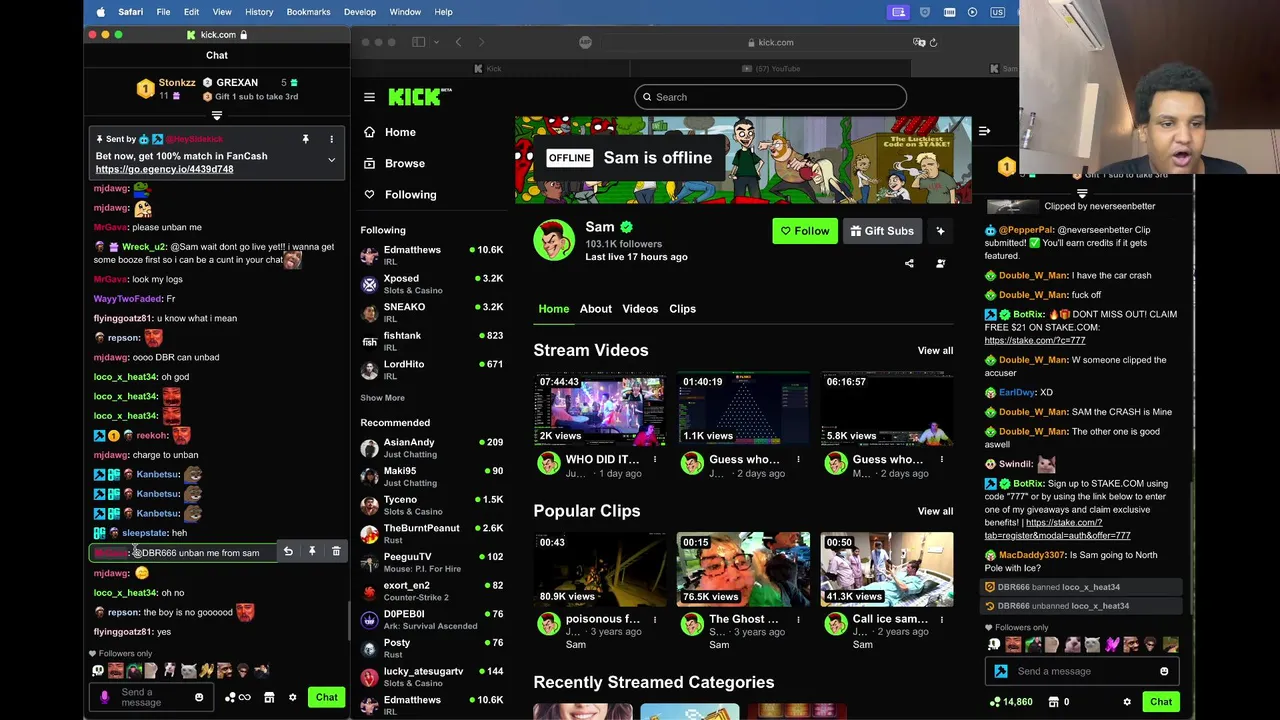This screenshot has height=720, width=1280.
Task: Pin the DBR666 unban message
Action: (312, 552)
